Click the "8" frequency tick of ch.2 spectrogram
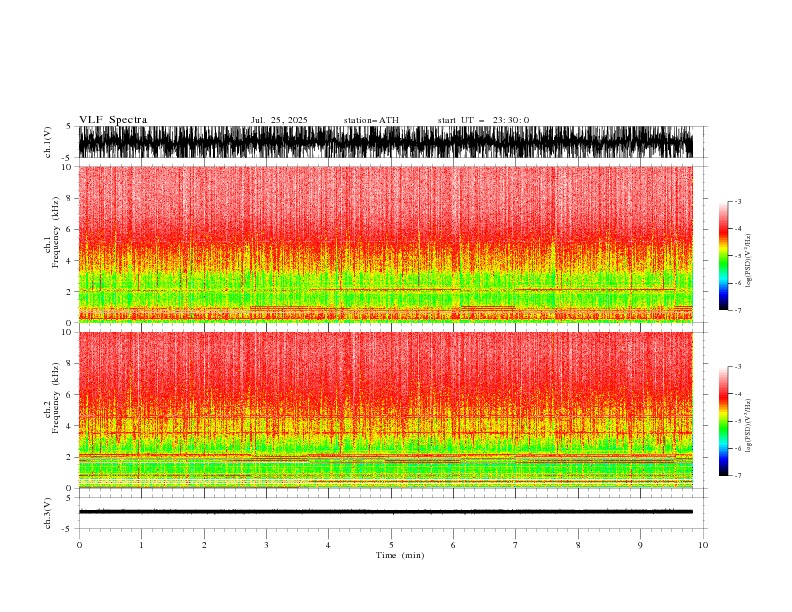Viewport: 792px width, 612px height. [x=71, y=364]
